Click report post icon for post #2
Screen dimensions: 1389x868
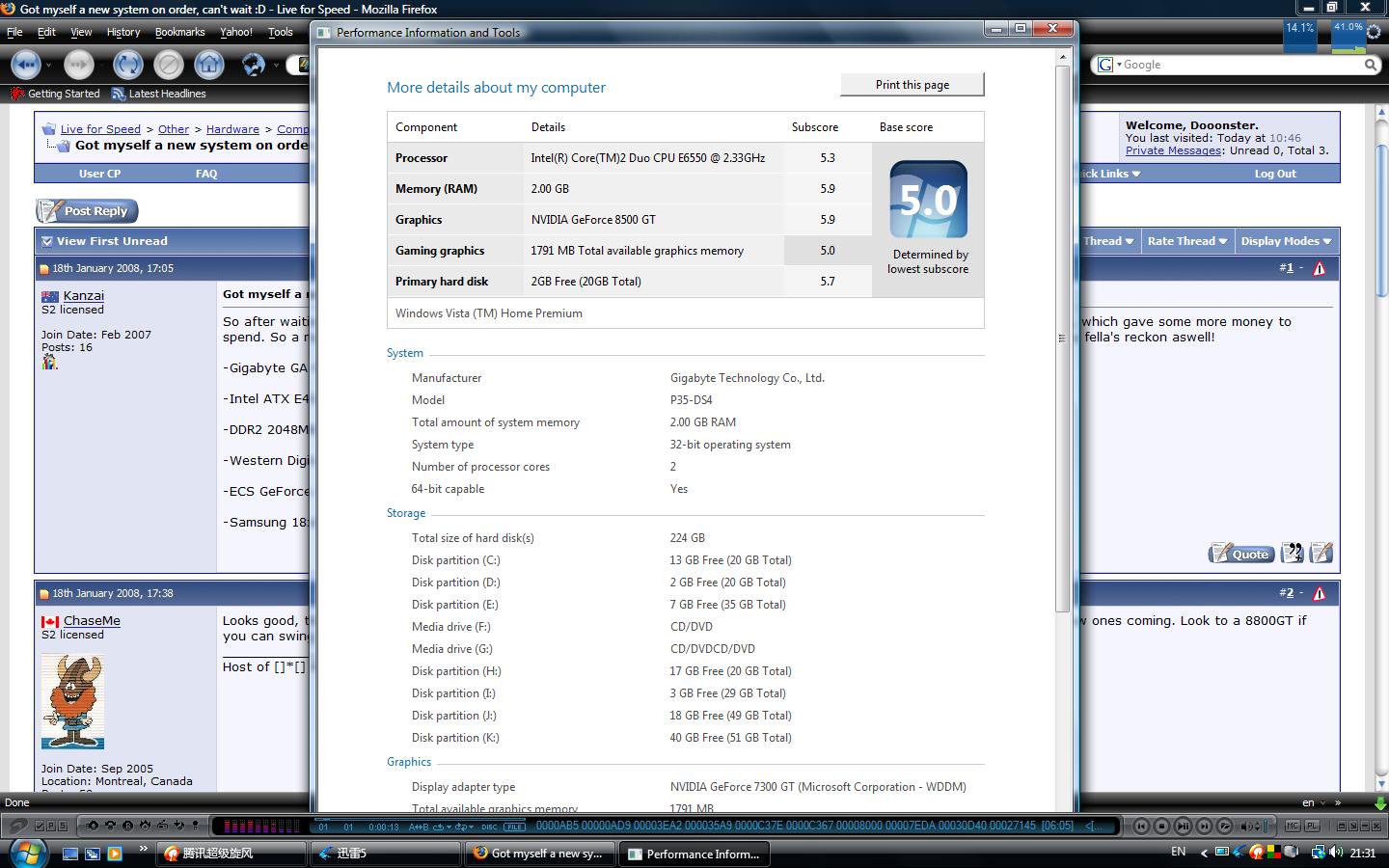pyautogui.click(x=1319, y=594)
